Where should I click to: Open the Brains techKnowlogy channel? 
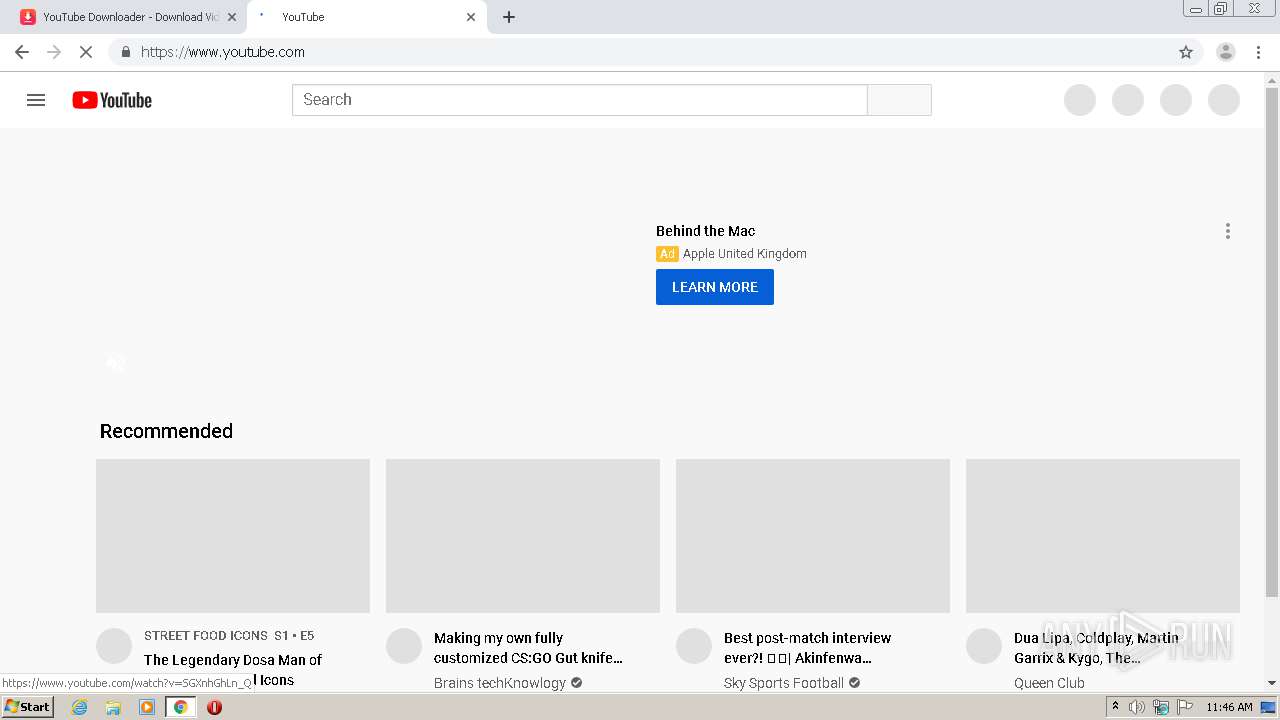pyautogui.click(x=500, y=683)
